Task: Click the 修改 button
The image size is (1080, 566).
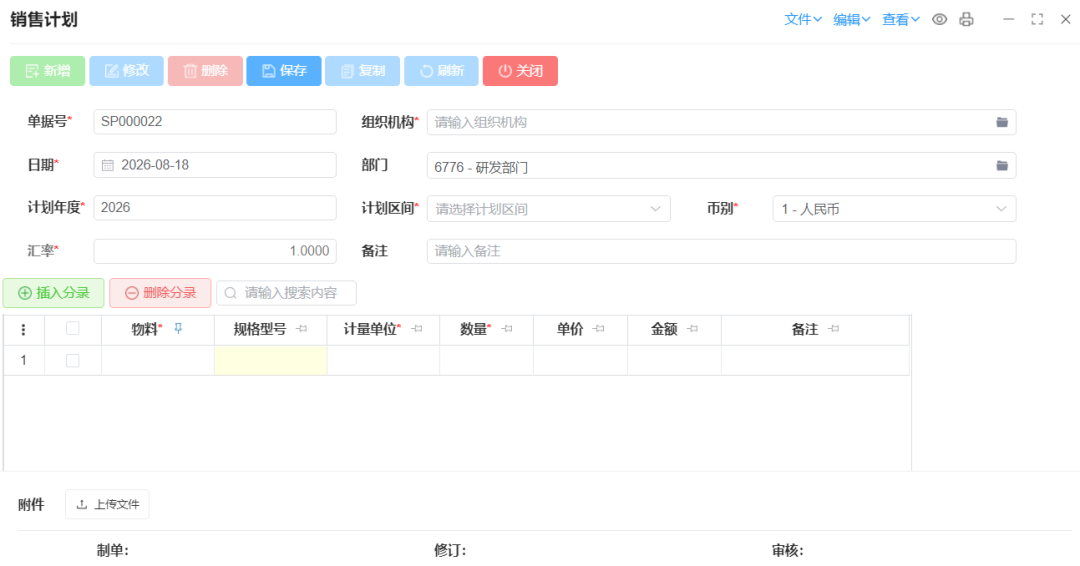Action: point(126,71)
